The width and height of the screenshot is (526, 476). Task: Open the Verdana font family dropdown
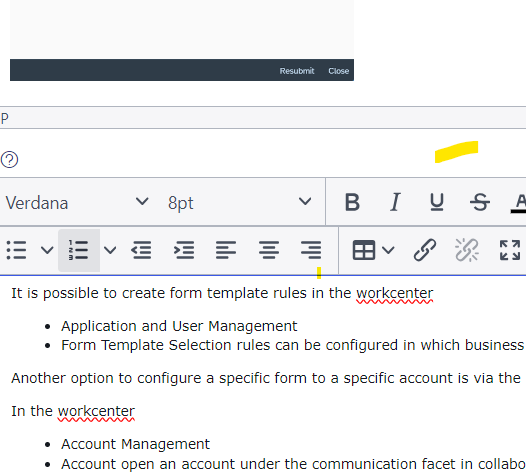[77, 202]
